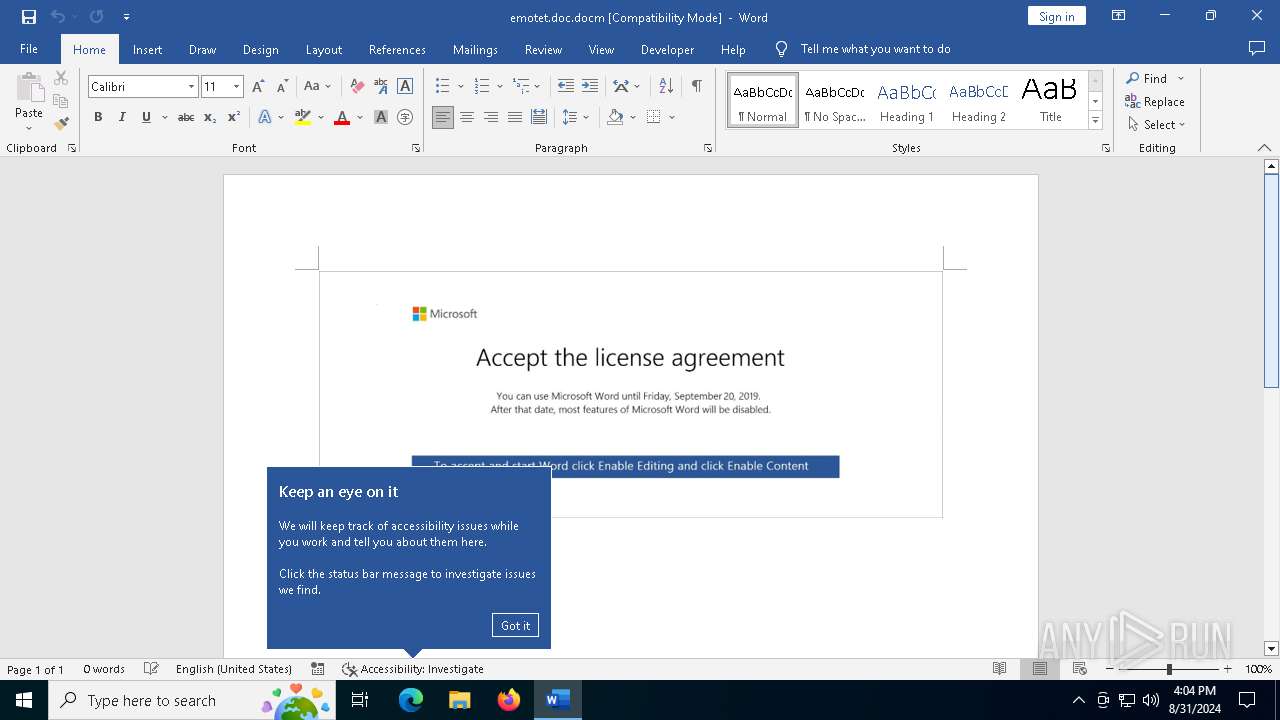Click Got it in the tooltip
The height and width of the screenshot is (720, 1280).
pyautogui.click(x=515, y=625)
